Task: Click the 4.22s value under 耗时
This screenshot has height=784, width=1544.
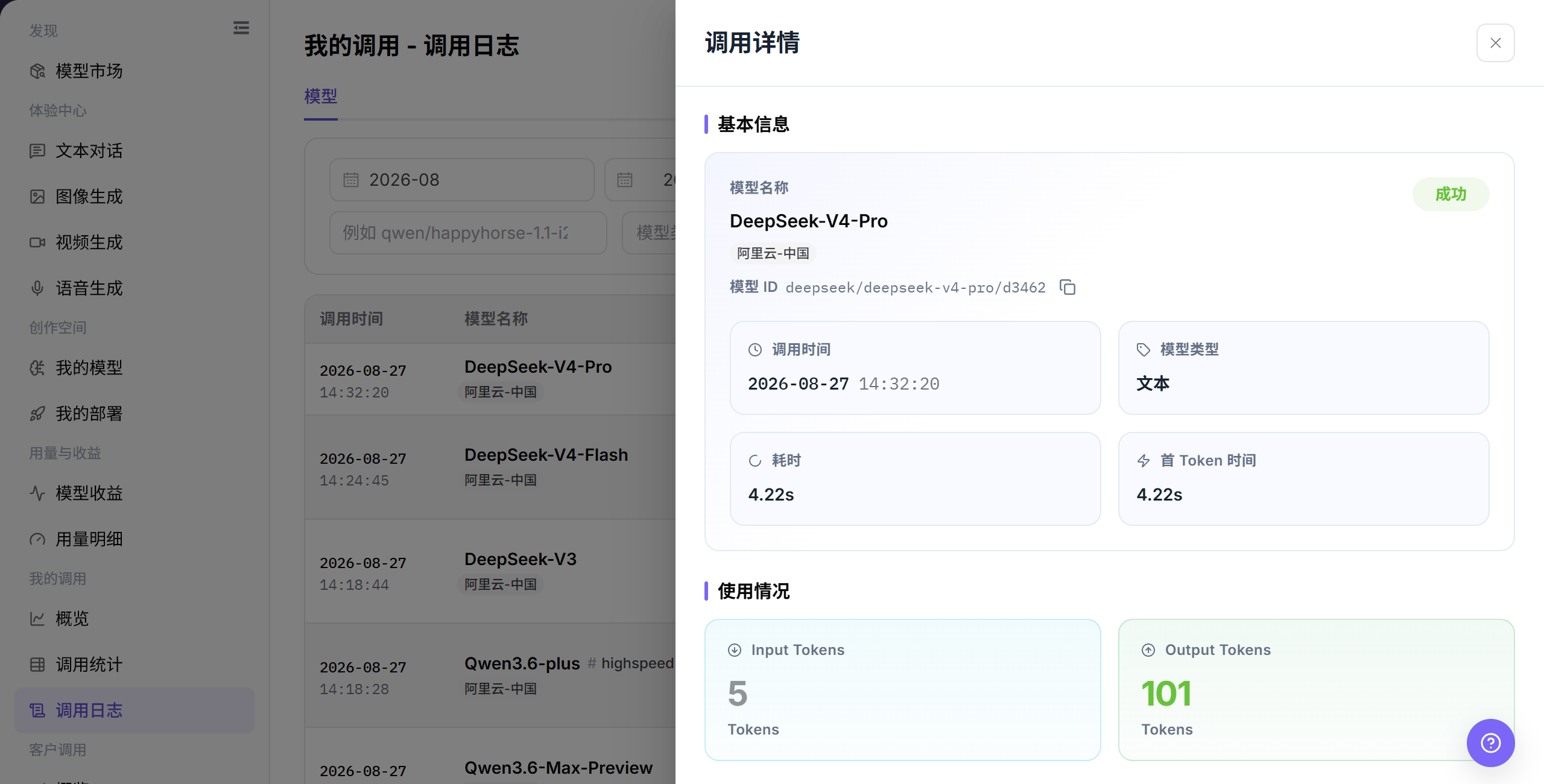Action: click(771, 495)
